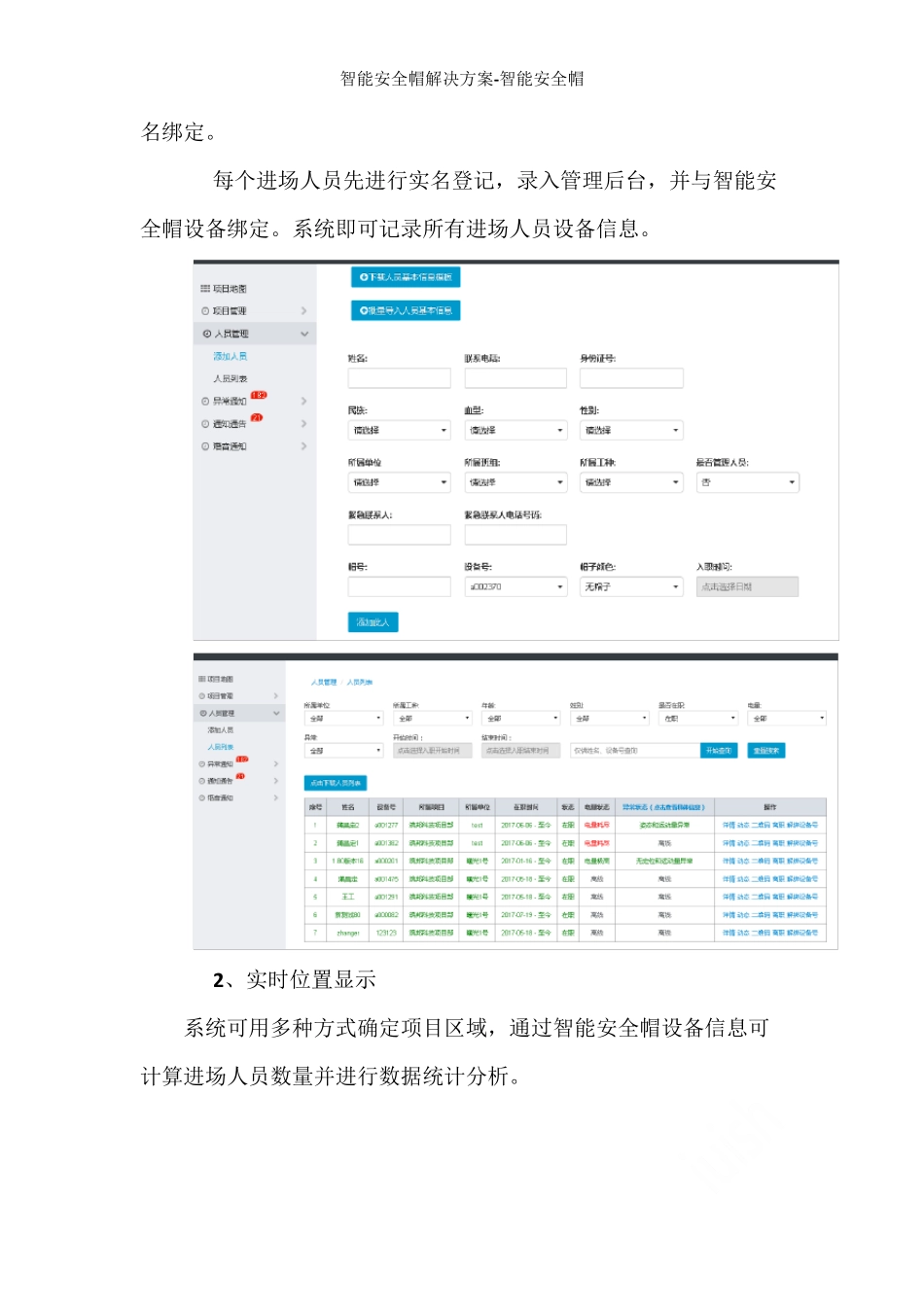
Task: Open the 所属工种 dropdown in the add form
Action: (x=632, y=482)
